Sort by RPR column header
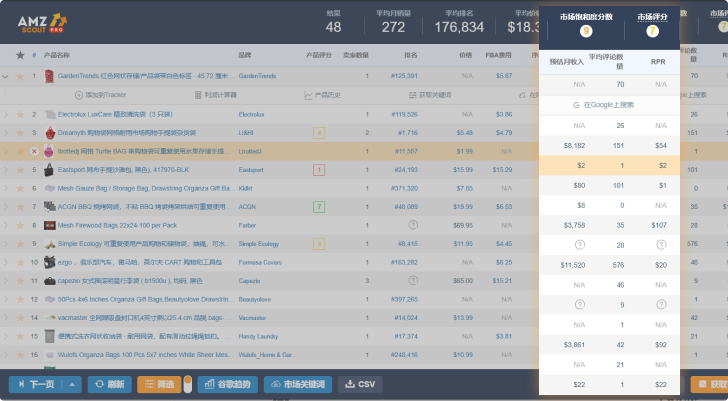 pyautogui.click(x=658, y=62)
